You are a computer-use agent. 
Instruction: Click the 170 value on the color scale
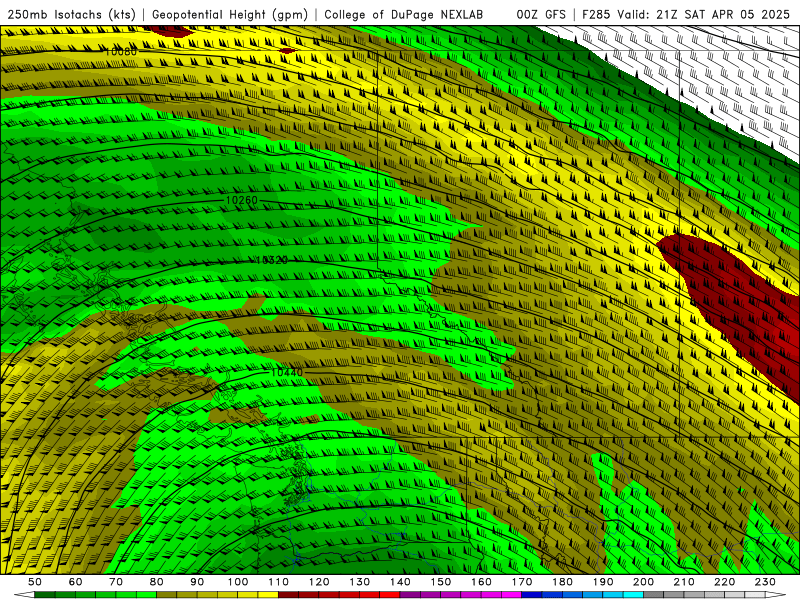click(522, 582)
